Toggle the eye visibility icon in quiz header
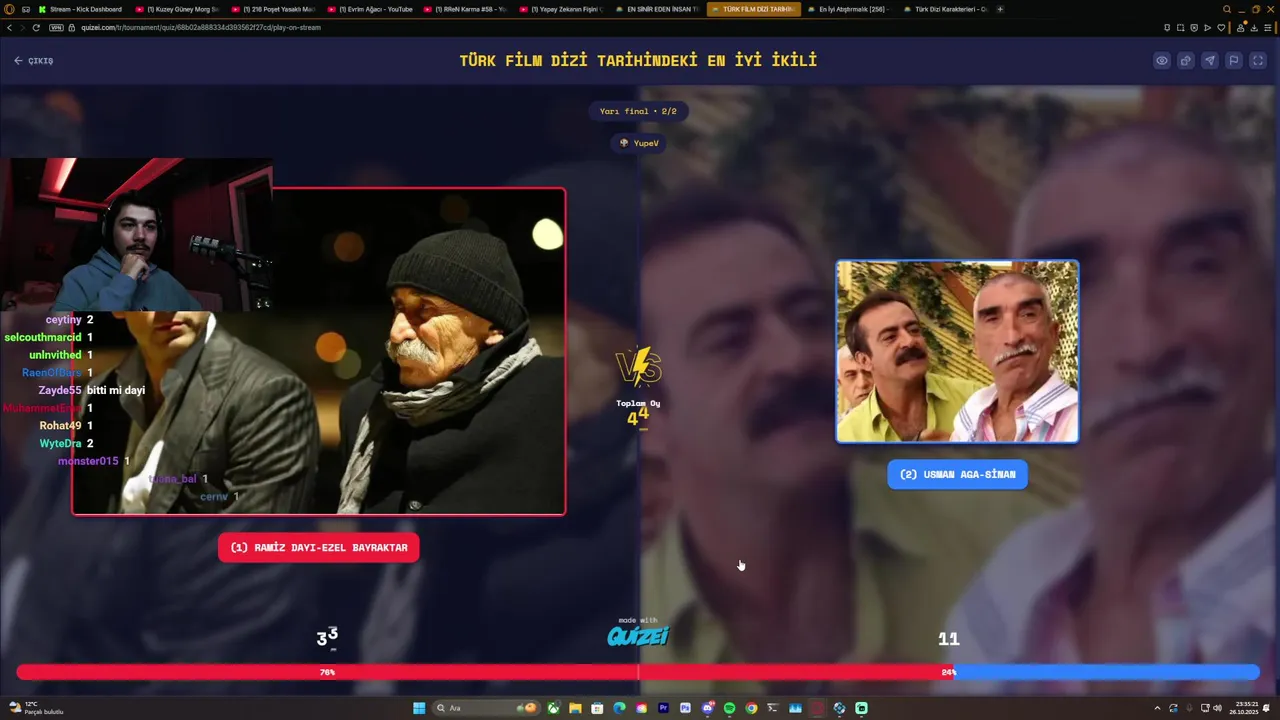1280x720 pixels. [1161, 61]
